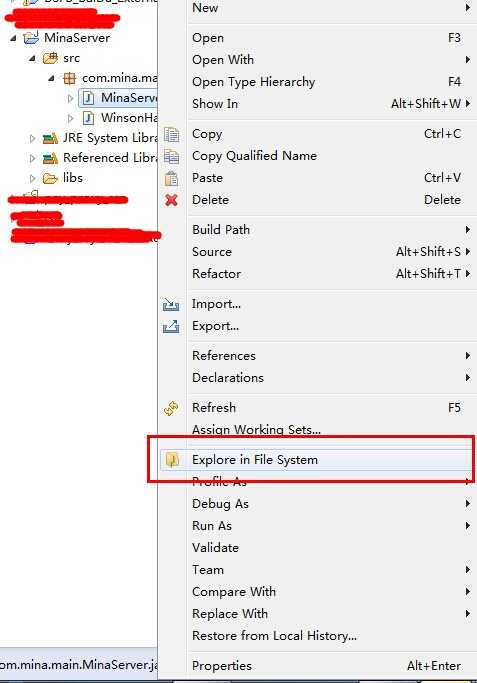The width and height of the screenshot is (477, 683).
Task: Click the Copy Qualified Name icon
Action: pos(171,156)
